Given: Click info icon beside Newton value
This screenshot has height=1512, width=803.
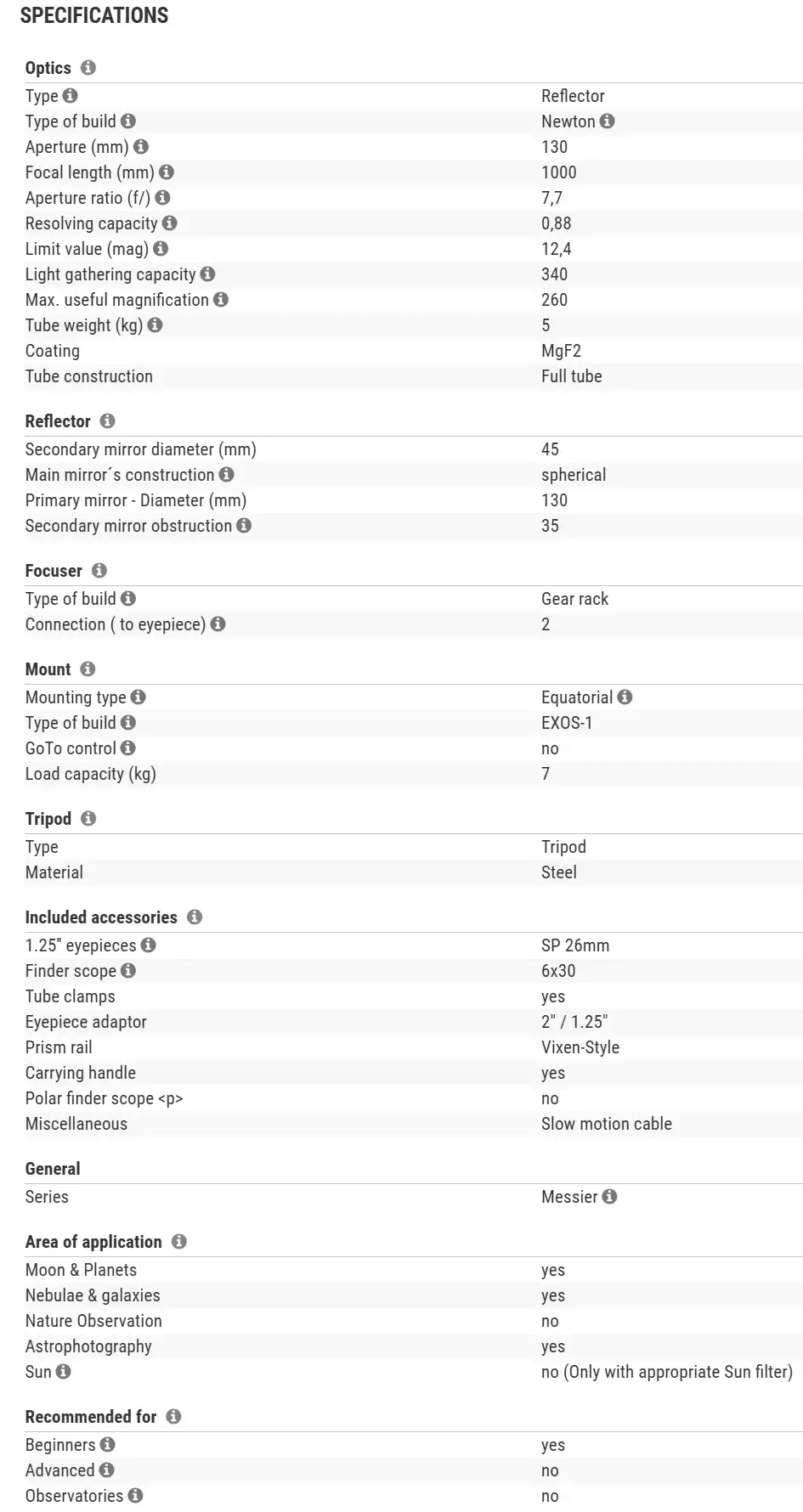Looking at the screenshot, I should pyautogui.click(x=607, y=121).
